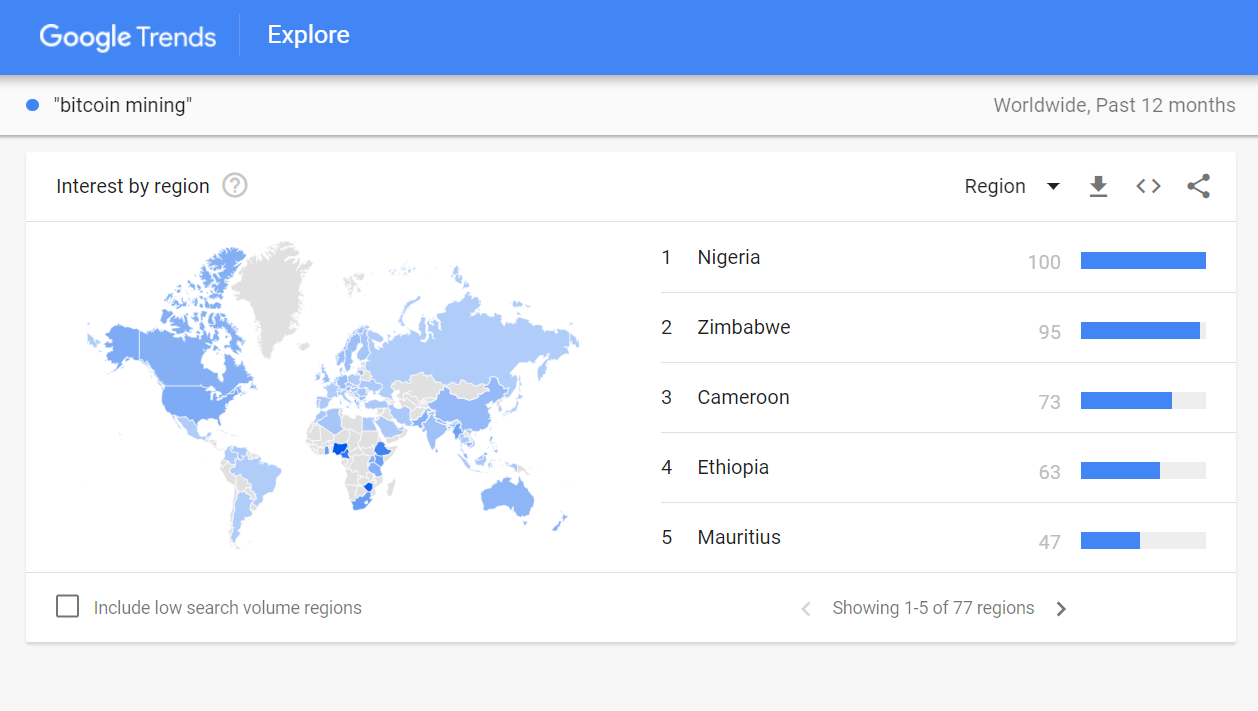Open Zimbabwe's regional interest details
This screenshot has height=711, width=1258.
tap(744, 327)
